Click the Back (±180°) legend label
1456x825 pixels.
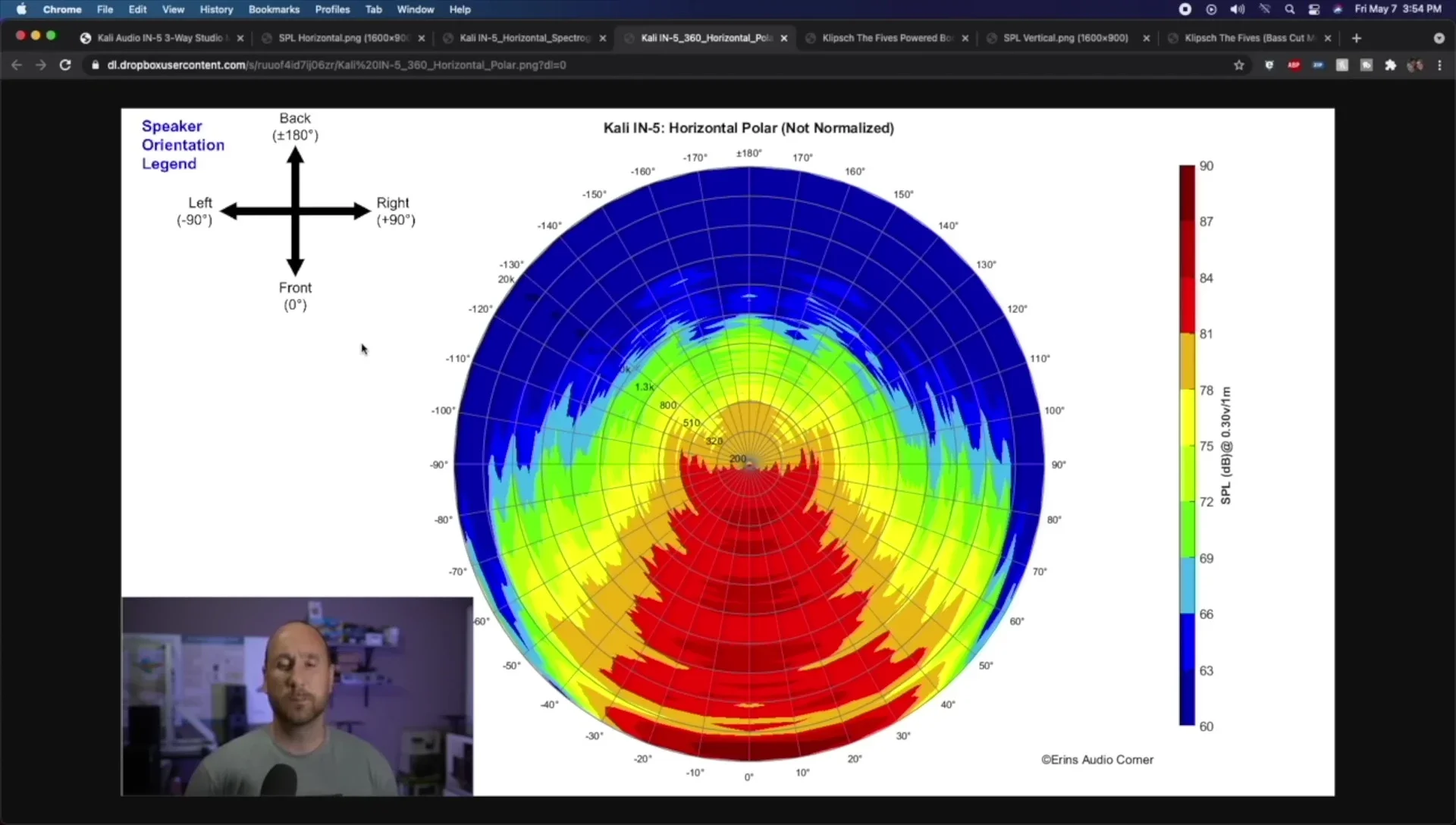pos(295,127)
